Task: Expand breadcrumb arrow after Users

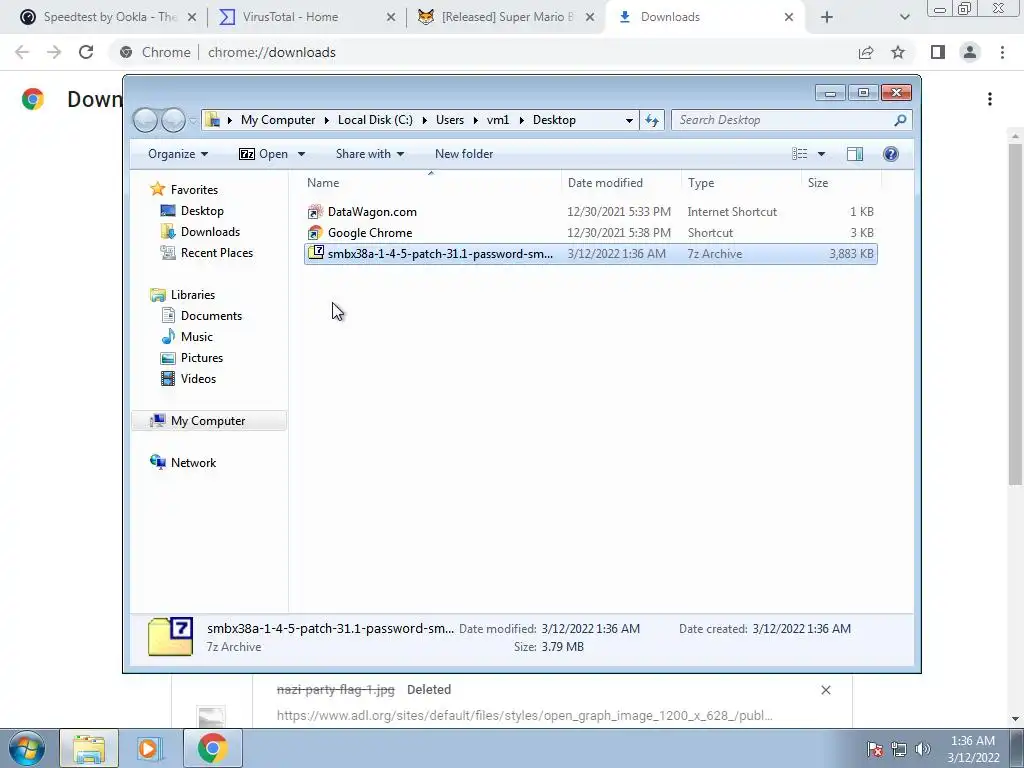Action: point(475,120)
